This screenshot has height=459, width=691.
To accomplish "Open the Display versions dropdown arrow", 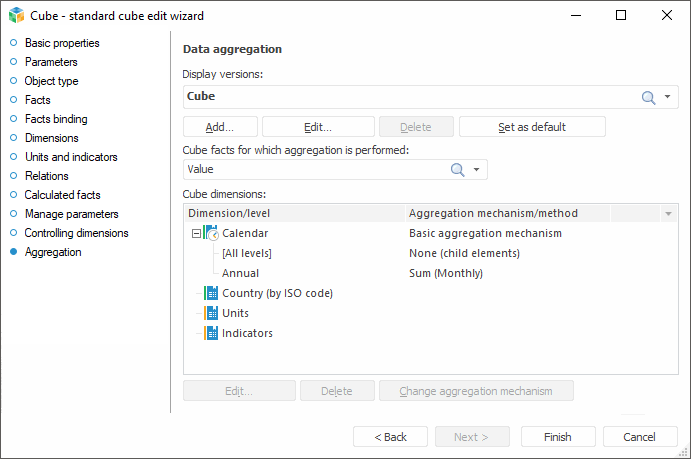I will tap(668, 97).
